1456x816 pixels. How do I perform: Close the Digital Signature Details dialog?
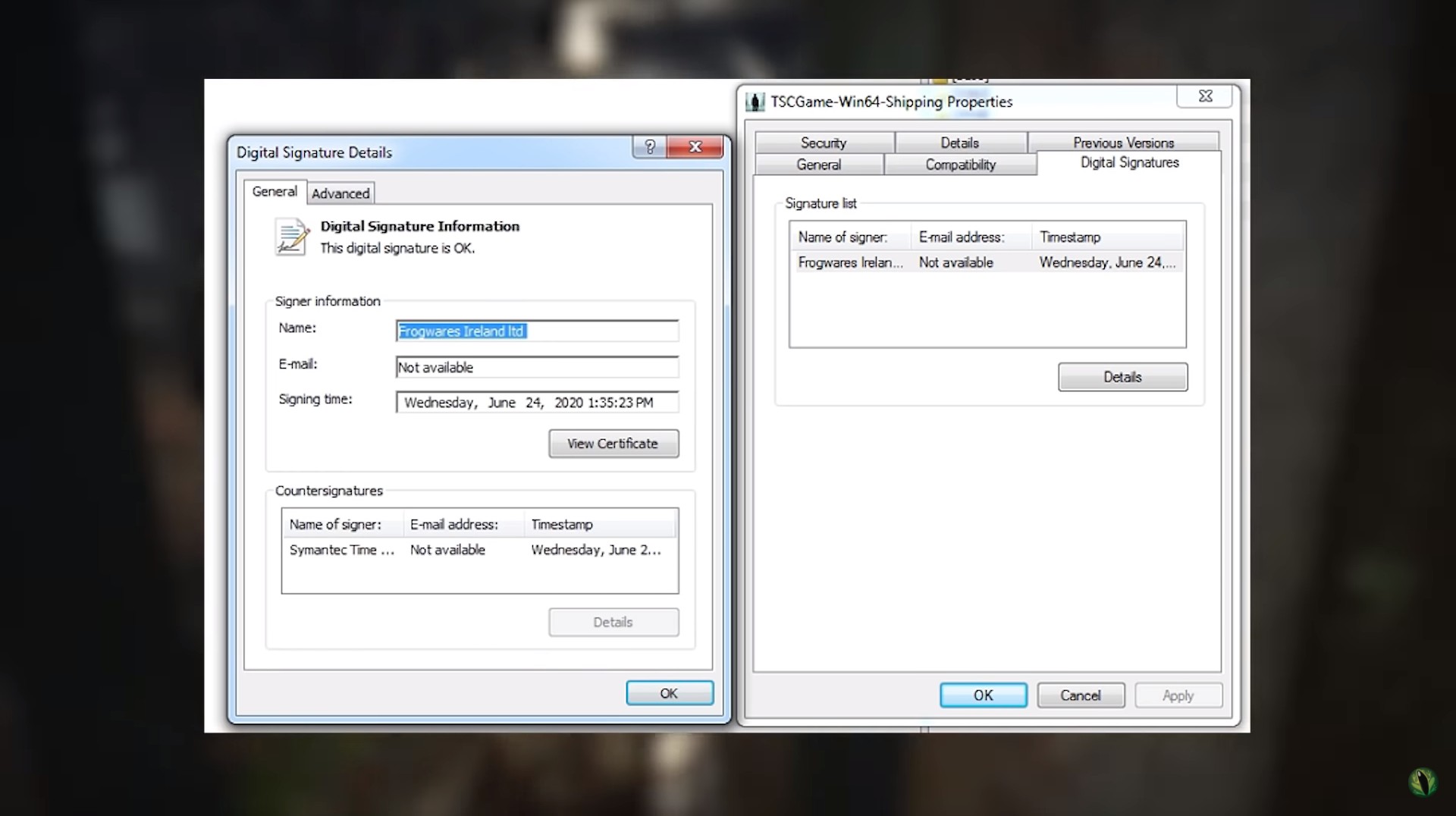[x=695, y=146]
